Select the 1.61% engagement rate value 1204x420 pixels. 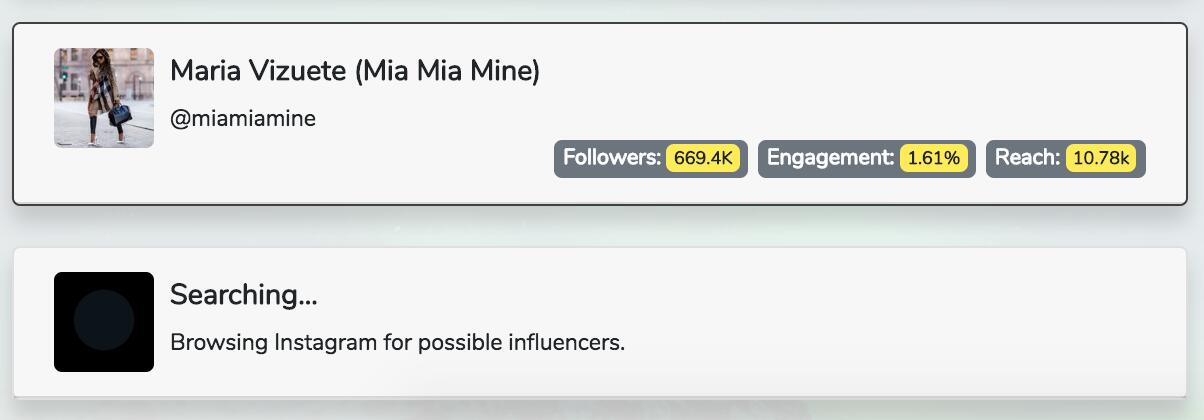coord(934,158)
